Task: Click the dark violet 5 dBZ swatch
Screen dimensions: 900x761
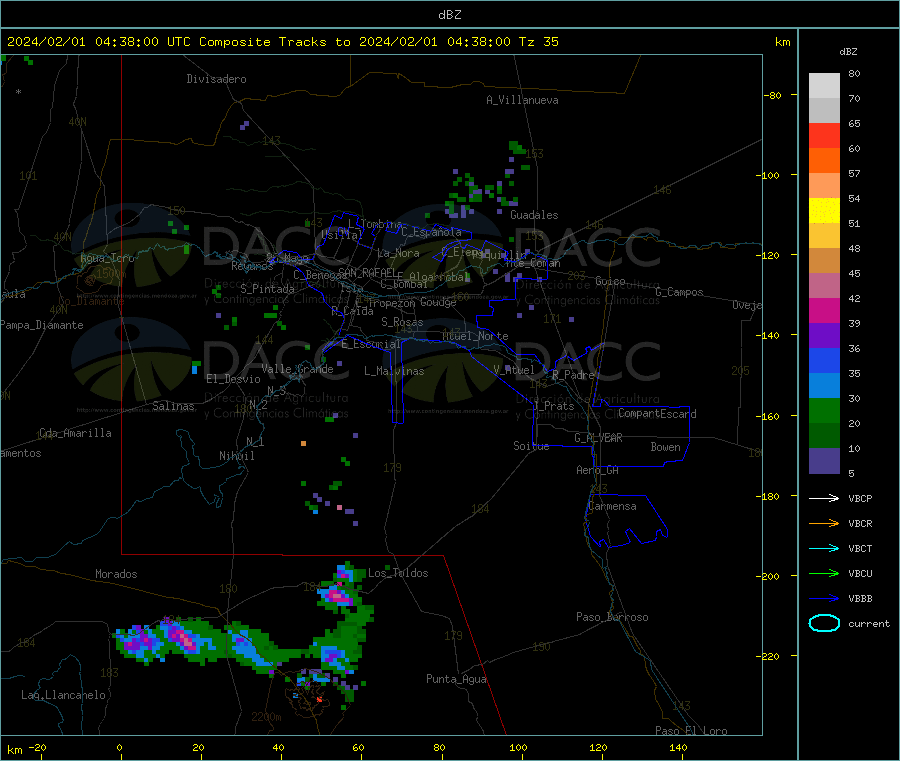Action: click(824, 461)
